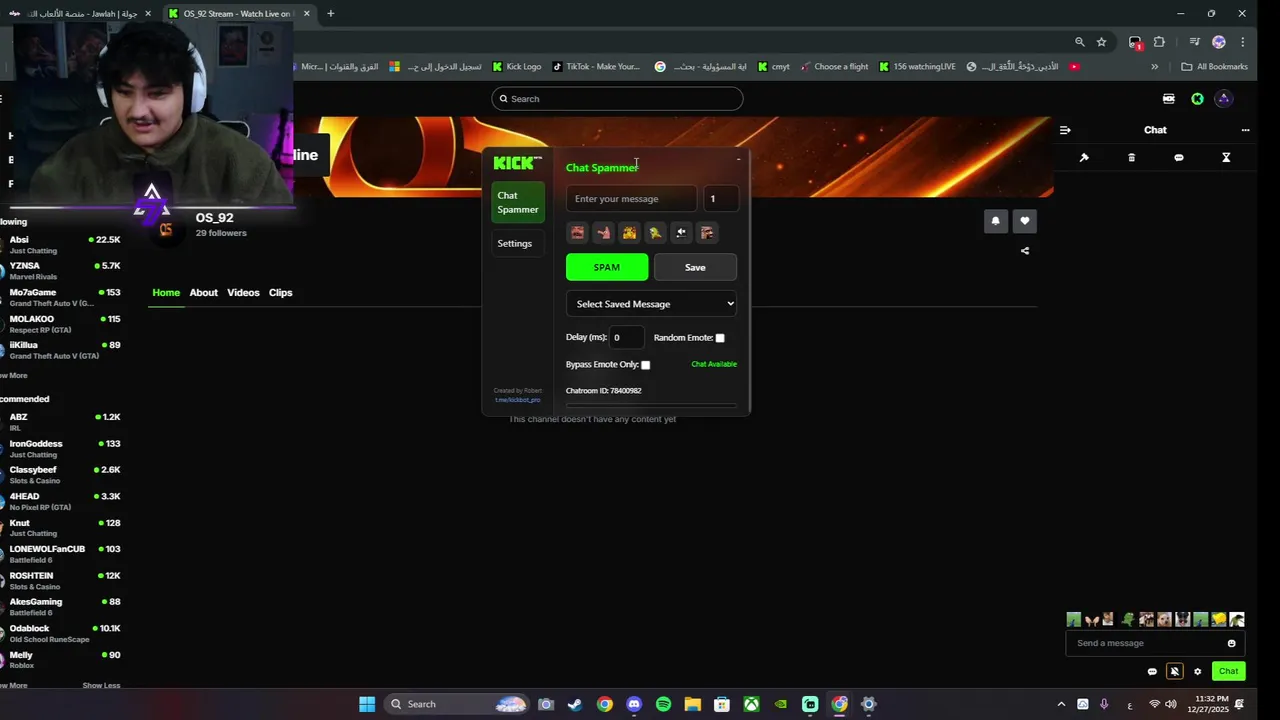
Task: Select the Home channel tab
Action: point(166,293)
